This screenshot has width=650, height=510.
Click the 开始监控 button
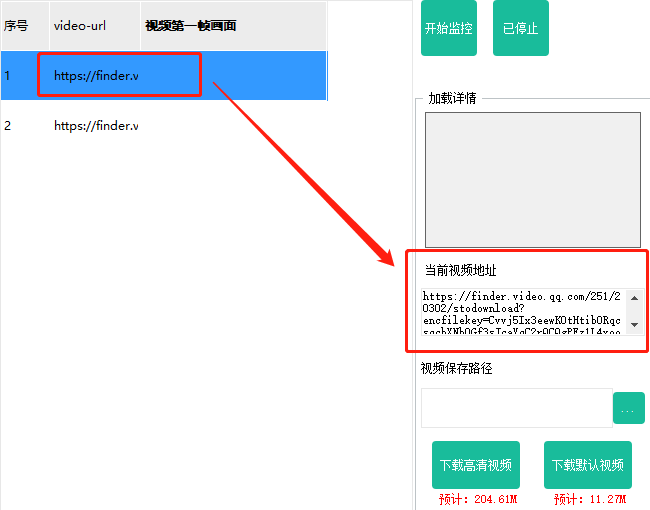(x=448, y=29)
